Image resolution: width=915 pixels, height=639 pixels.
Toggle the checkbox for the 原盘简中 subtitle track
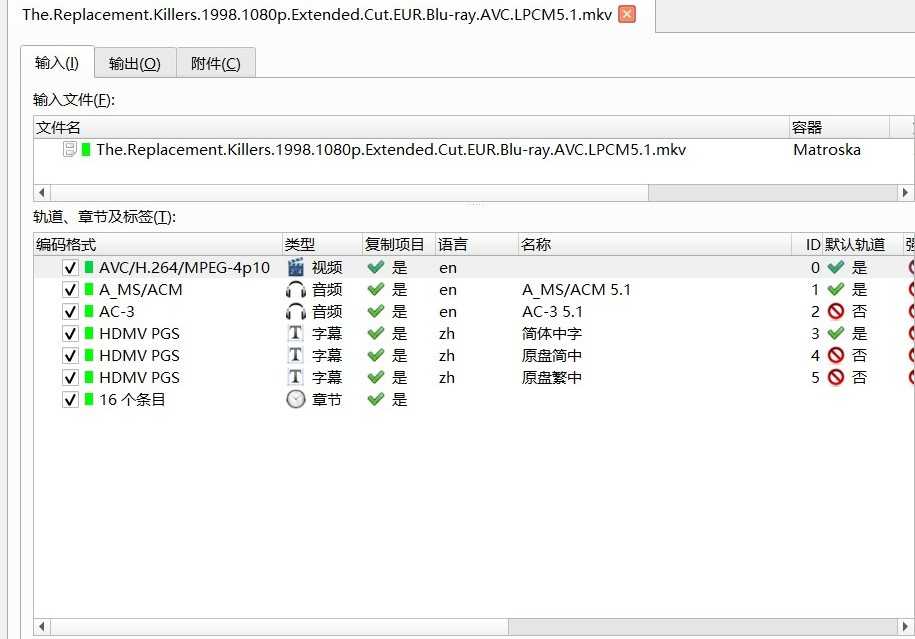click(70, 355)
